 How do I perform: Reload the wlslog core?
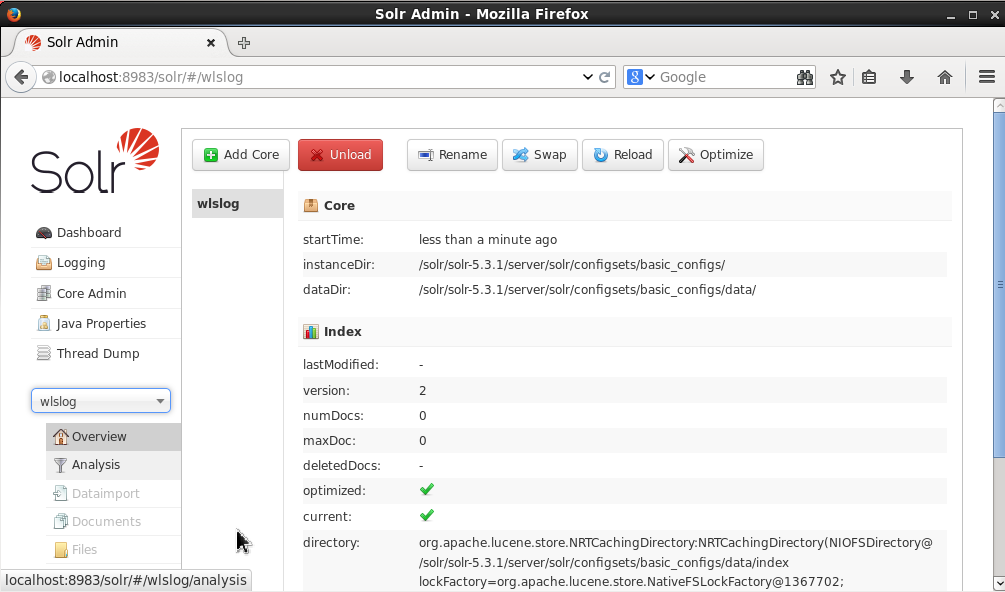tap(623, 155)
